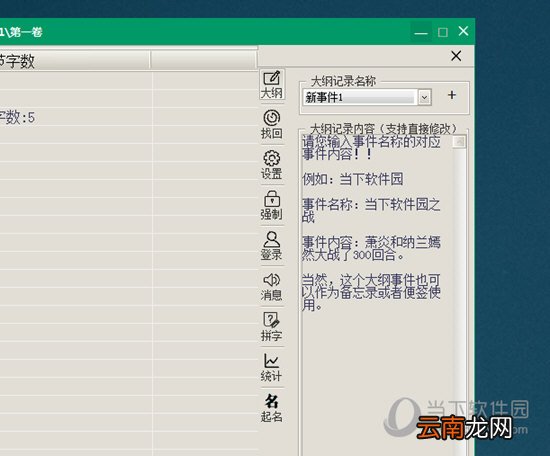Click the paragraph starting 事件内容：萧炎
Viewport: 550px width, 456px height.
tap(371, 248)
